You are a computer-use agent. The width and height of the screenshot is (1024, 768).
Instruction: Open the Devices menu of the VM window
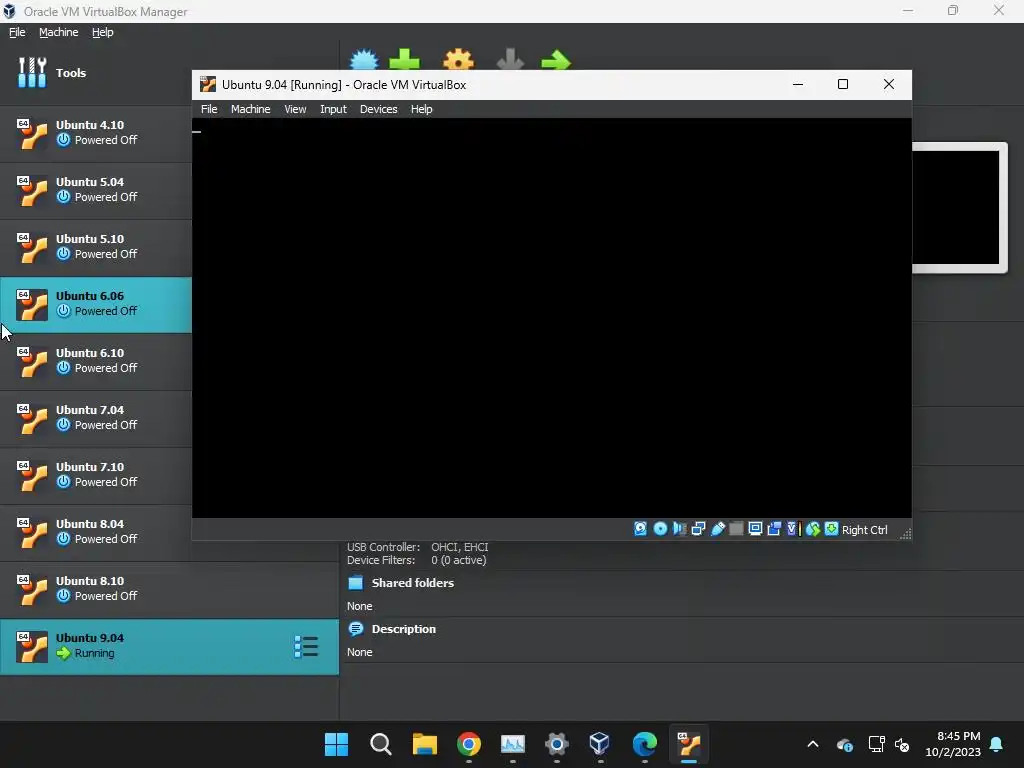[378, 109]
